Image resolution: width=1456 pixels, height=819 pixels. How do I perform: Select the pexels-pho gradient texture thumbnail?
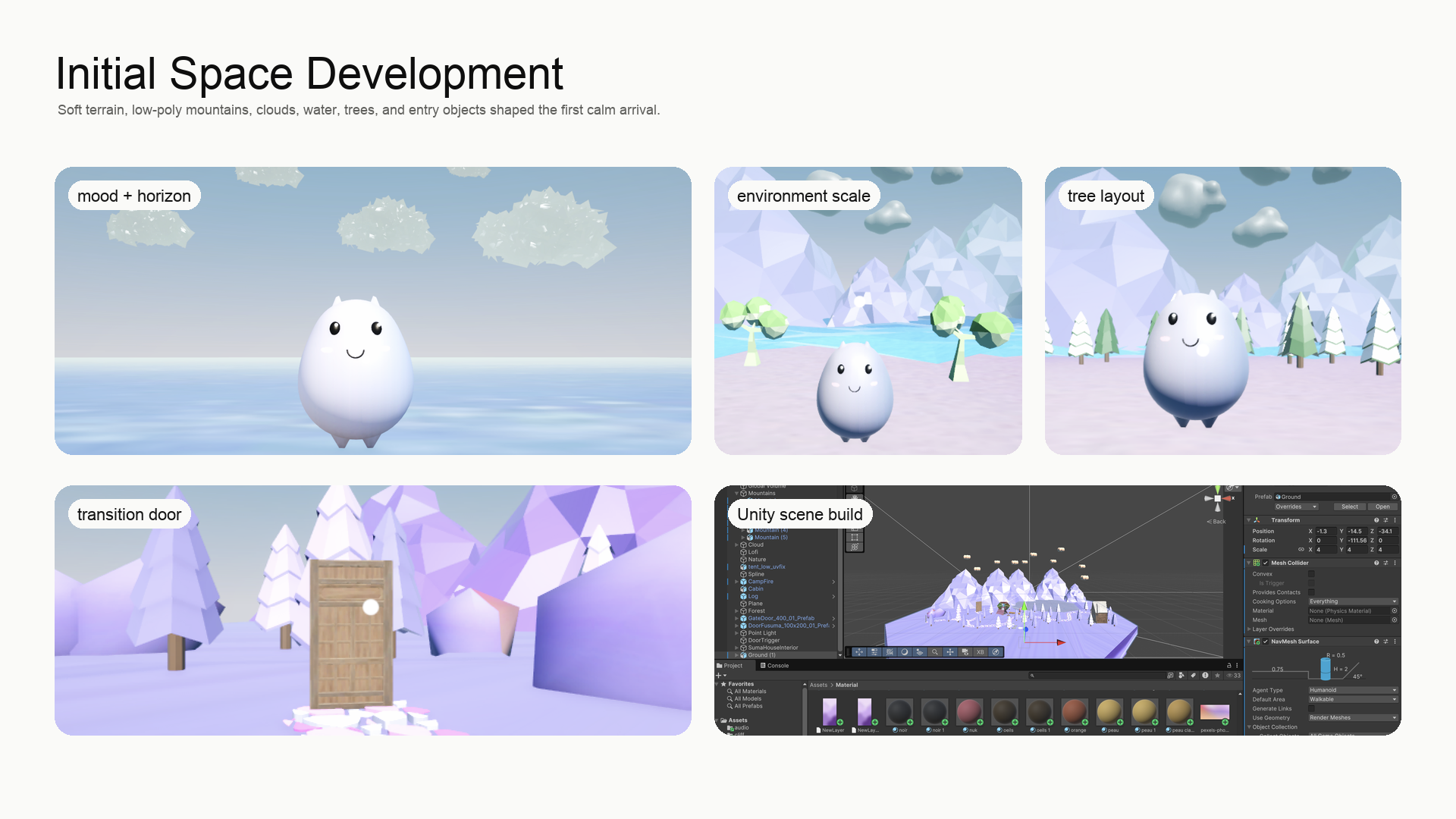(1215, 712)
